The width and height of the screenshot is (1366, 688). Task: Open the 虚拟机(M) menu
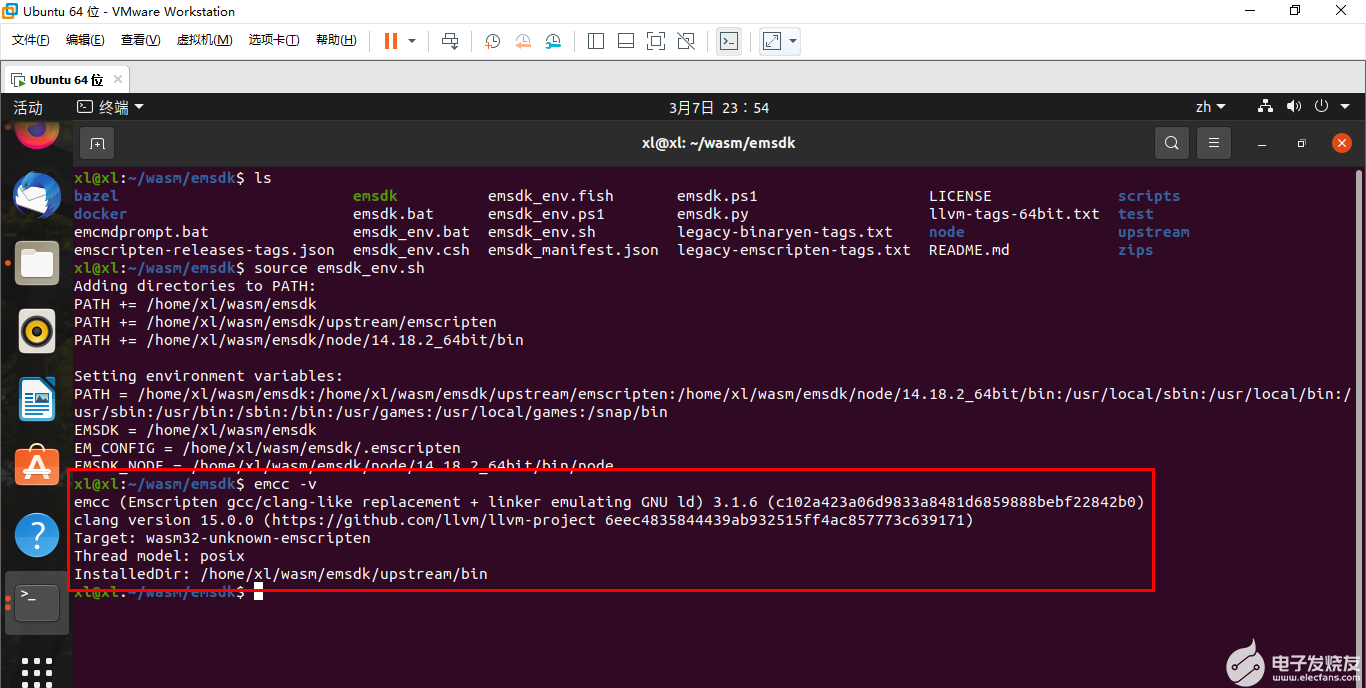point(204,40)
